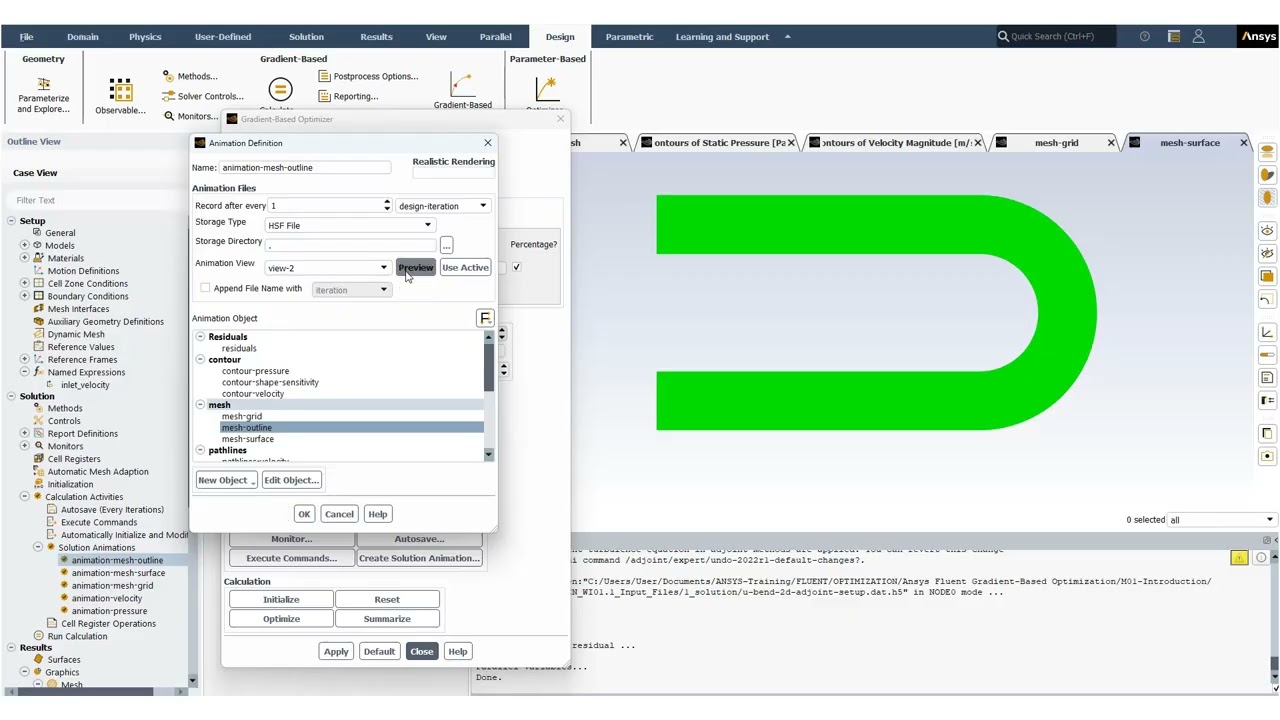
Task: Open gradient-based Methods settings
Action: (190, 76)
